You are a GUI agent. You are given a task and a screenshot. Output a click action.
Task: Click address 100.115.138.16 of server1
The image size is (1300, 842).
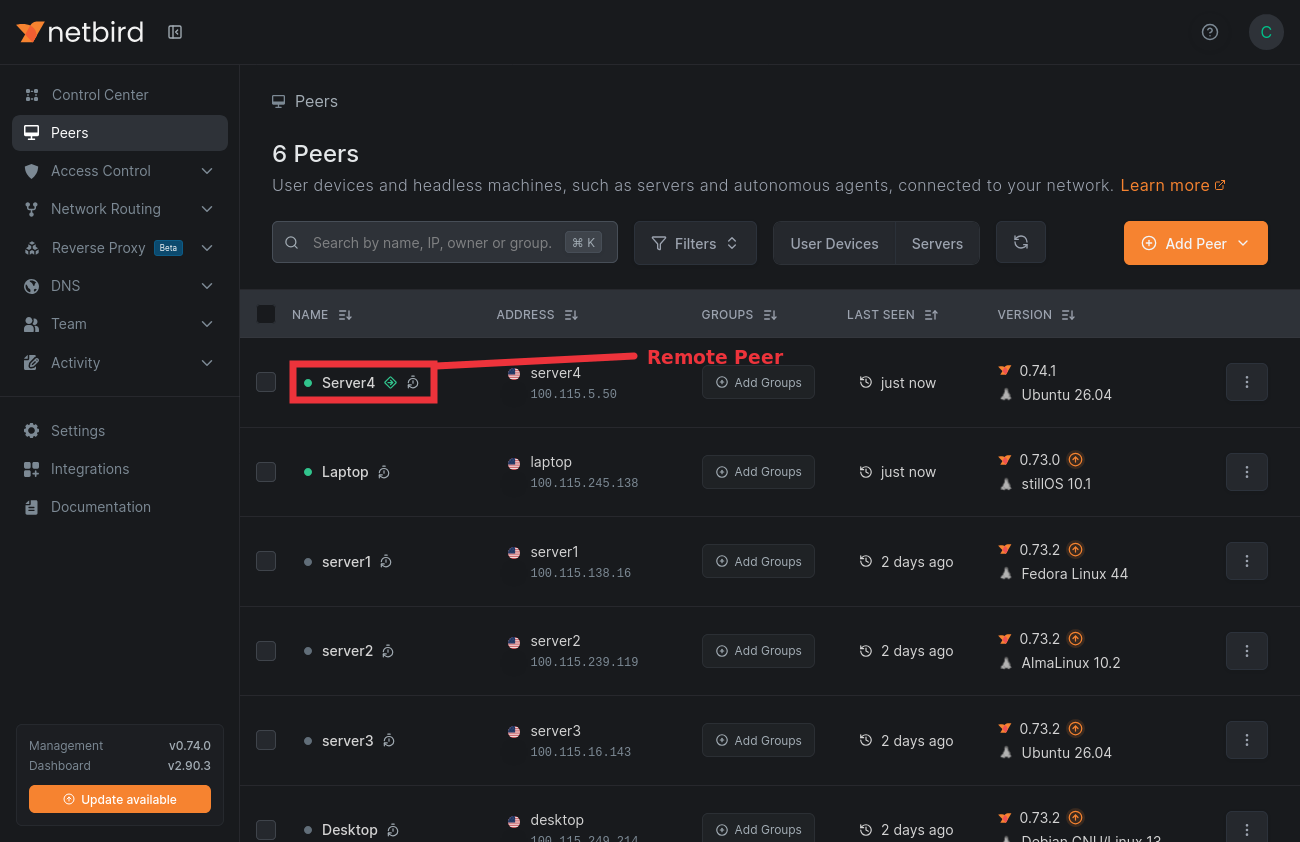[x=580, y=573]
